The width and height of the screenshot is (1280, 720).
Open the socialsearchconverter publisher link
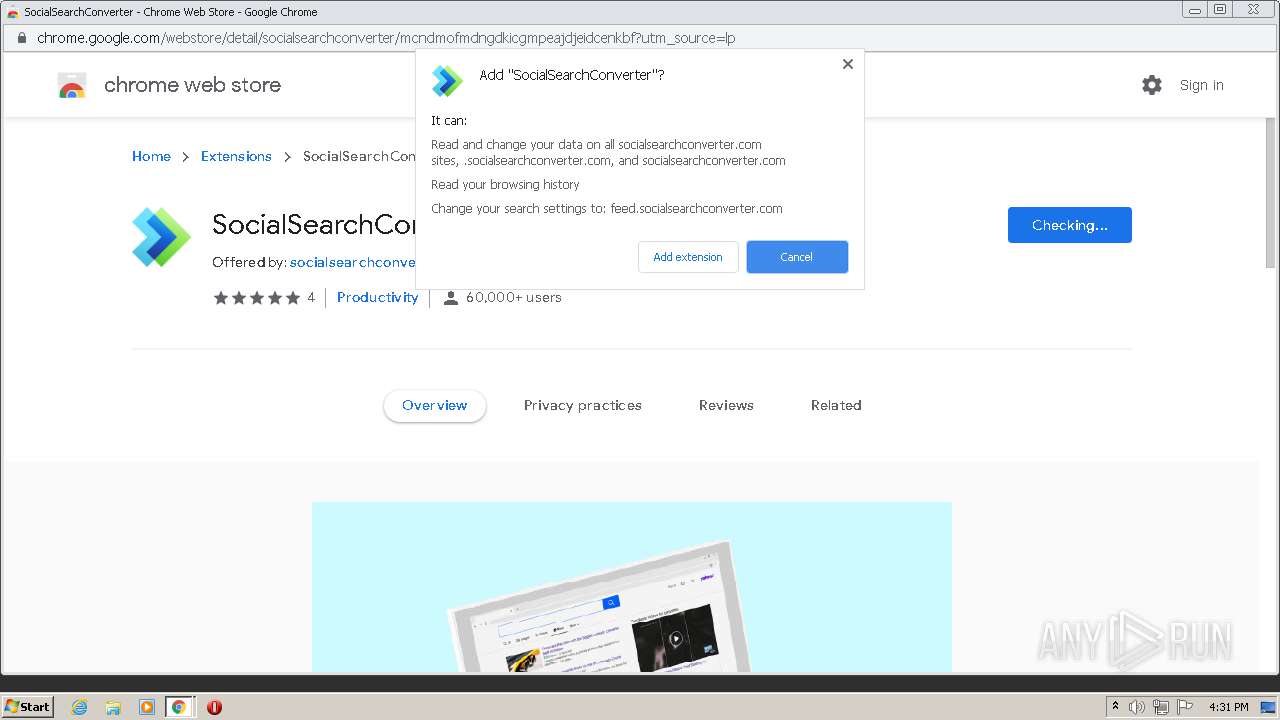[x=352, y=262]
